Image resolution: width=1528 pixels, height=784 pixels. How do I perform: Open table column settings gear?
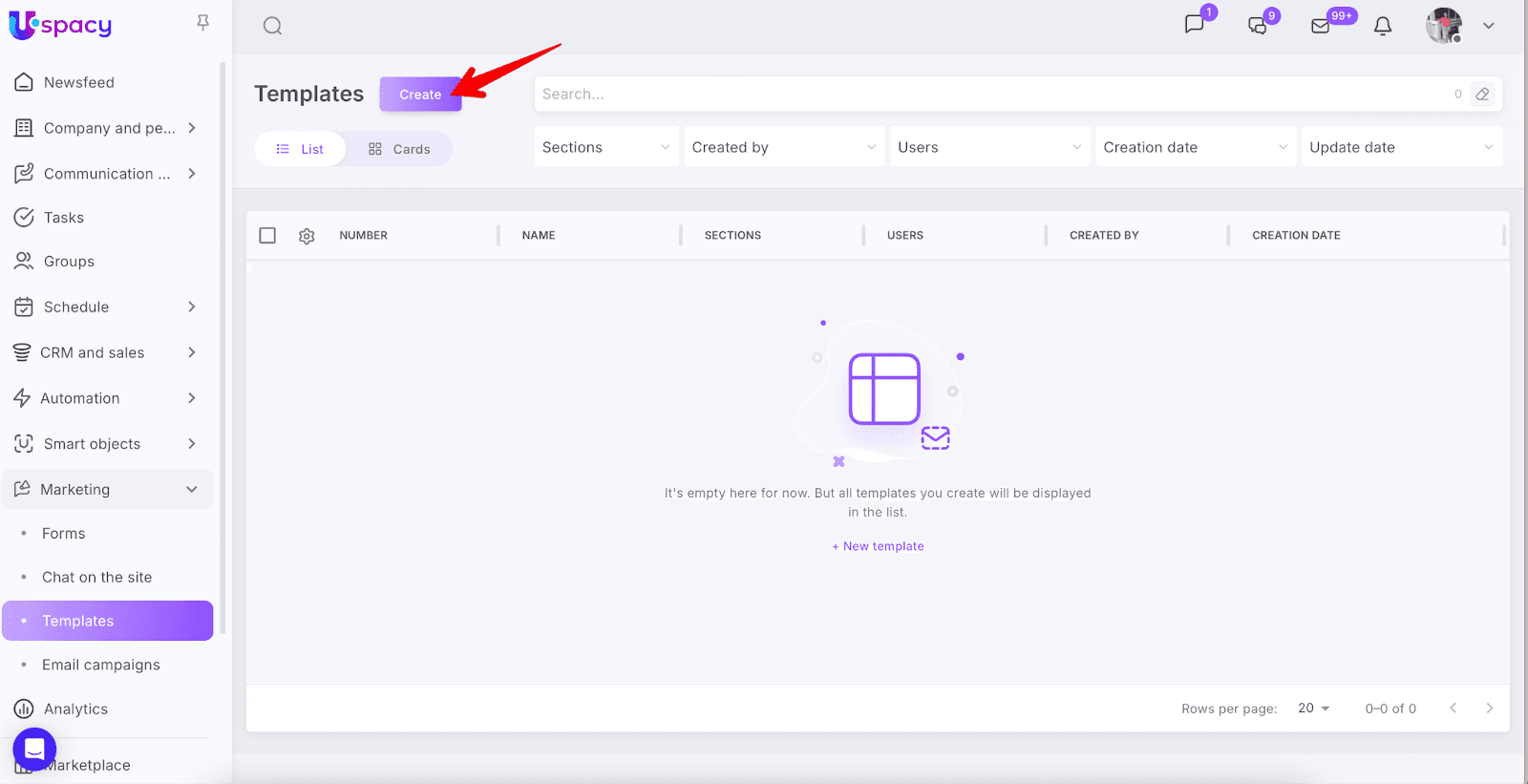pyautogui.click(x=307, y=236)
